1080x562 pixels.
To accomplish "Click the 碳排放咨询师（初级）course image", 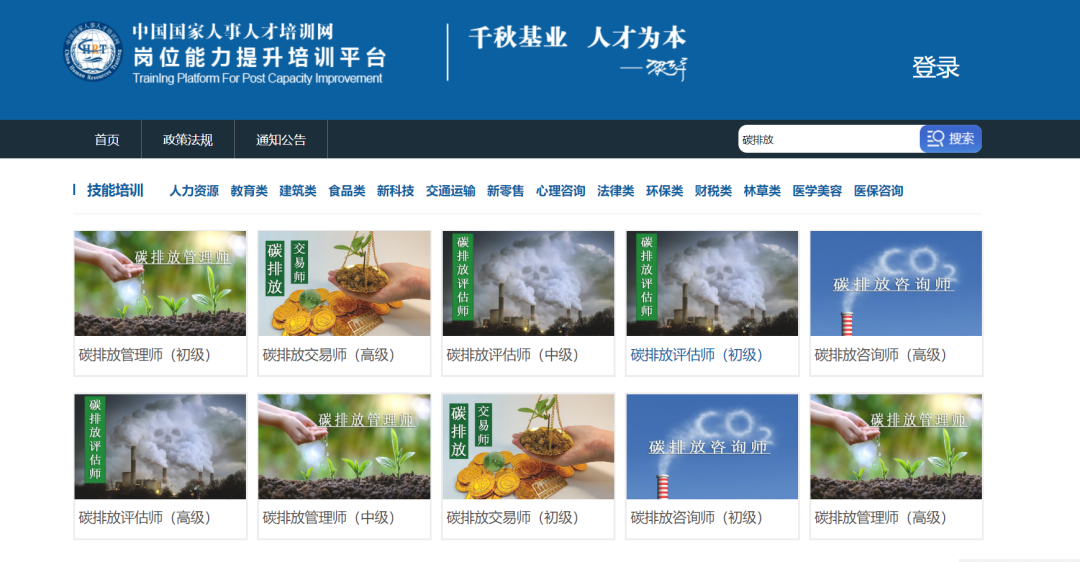I will coord(712,447).
